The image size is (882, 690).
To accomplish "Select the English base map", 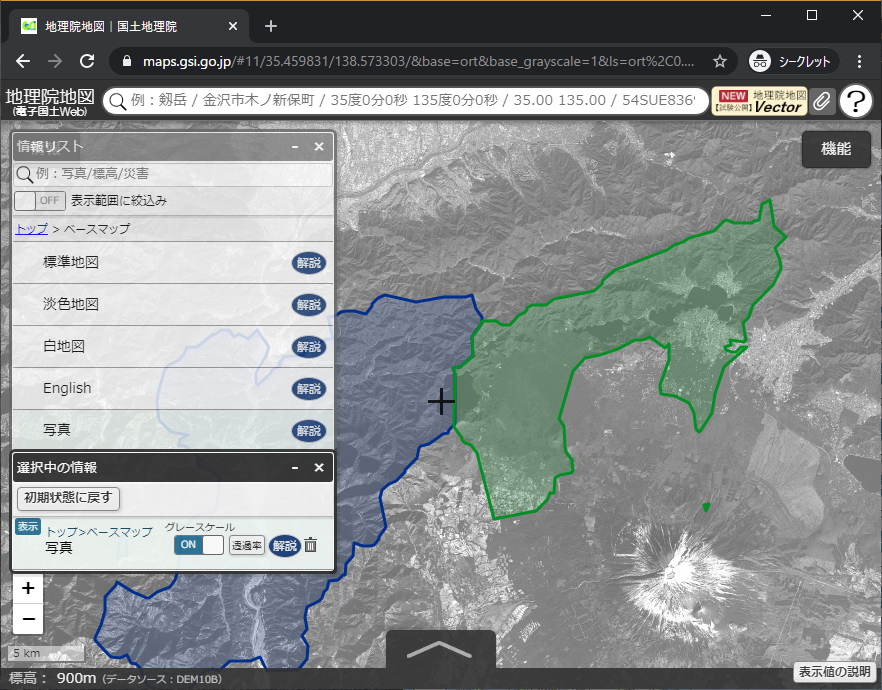I will [x=67, y=388].
